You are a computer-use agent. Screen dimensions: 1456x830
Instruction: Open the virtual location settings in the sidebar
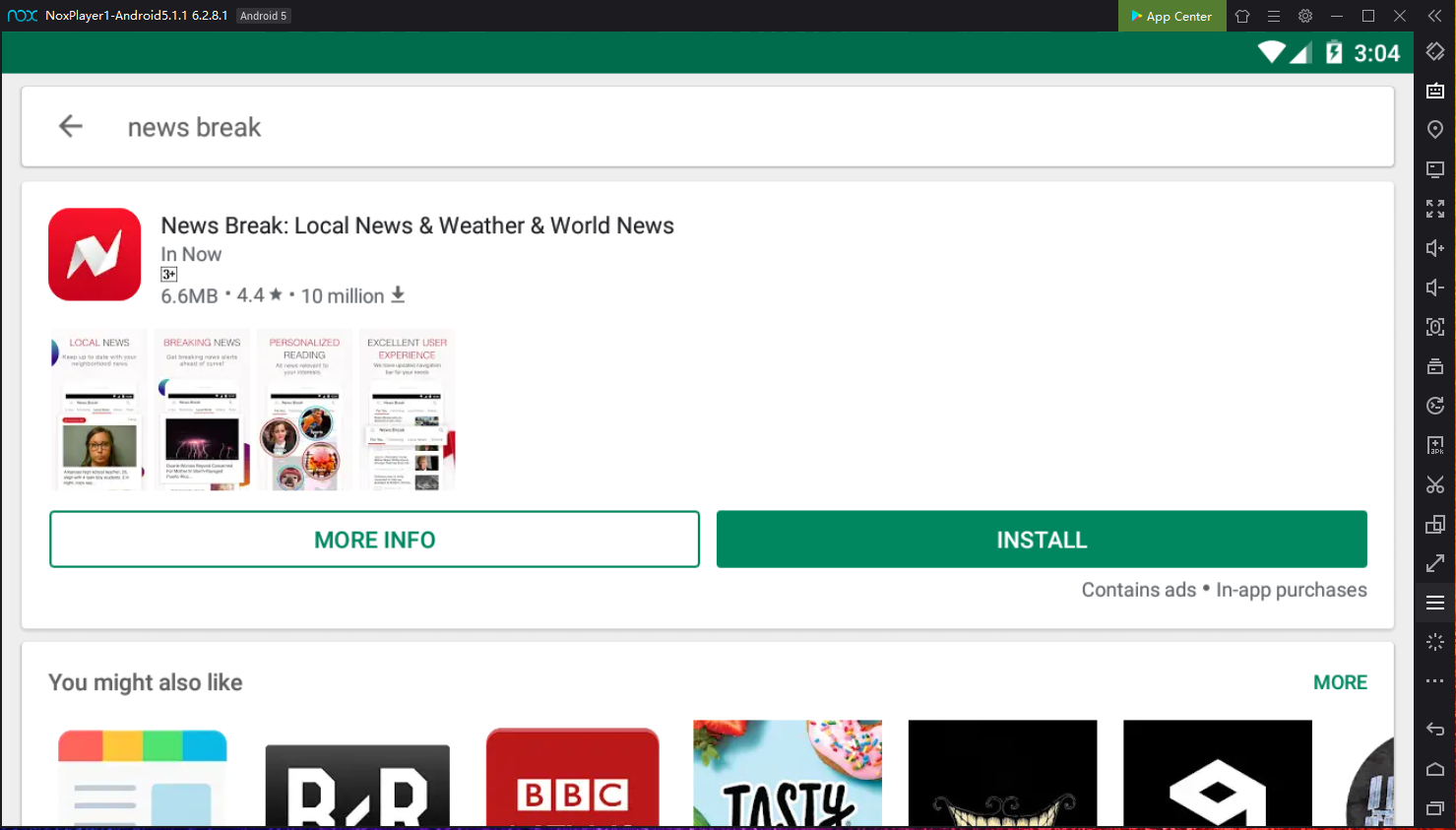pyautogui.click(x=1434, y=129)
